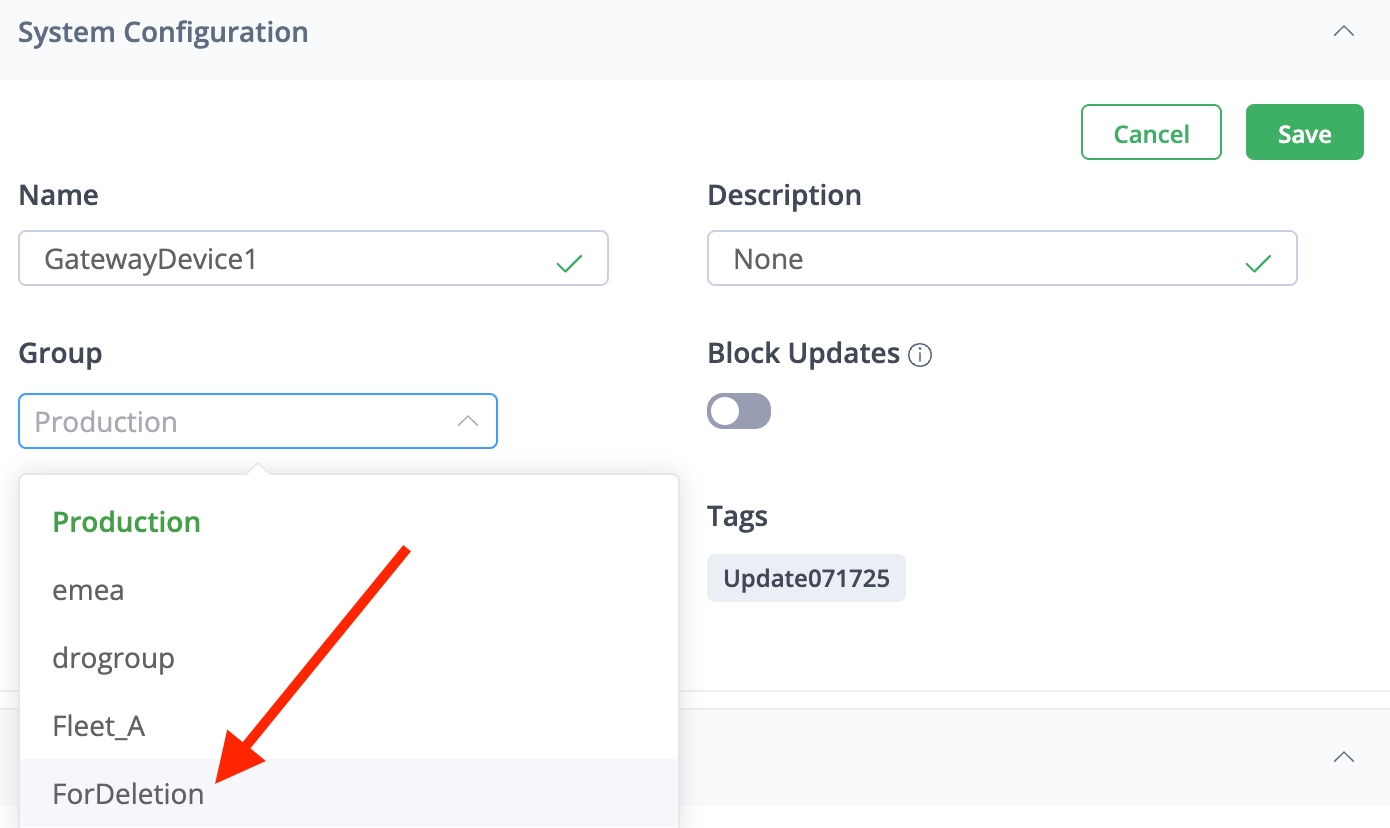The width and height of the screenshot is (1390, 828).
Task: Select the ForDeletion group option
Action: 128,794
